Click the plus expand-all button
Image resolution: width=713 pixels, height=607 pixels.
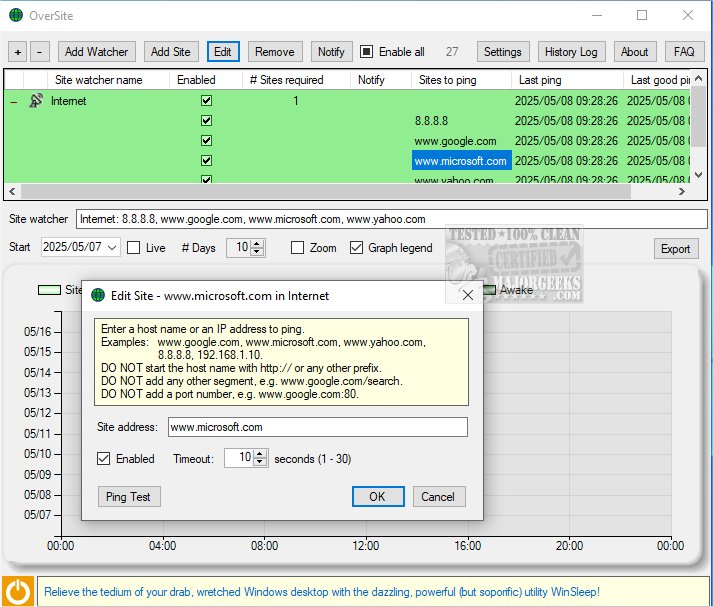tap(18, 52)
